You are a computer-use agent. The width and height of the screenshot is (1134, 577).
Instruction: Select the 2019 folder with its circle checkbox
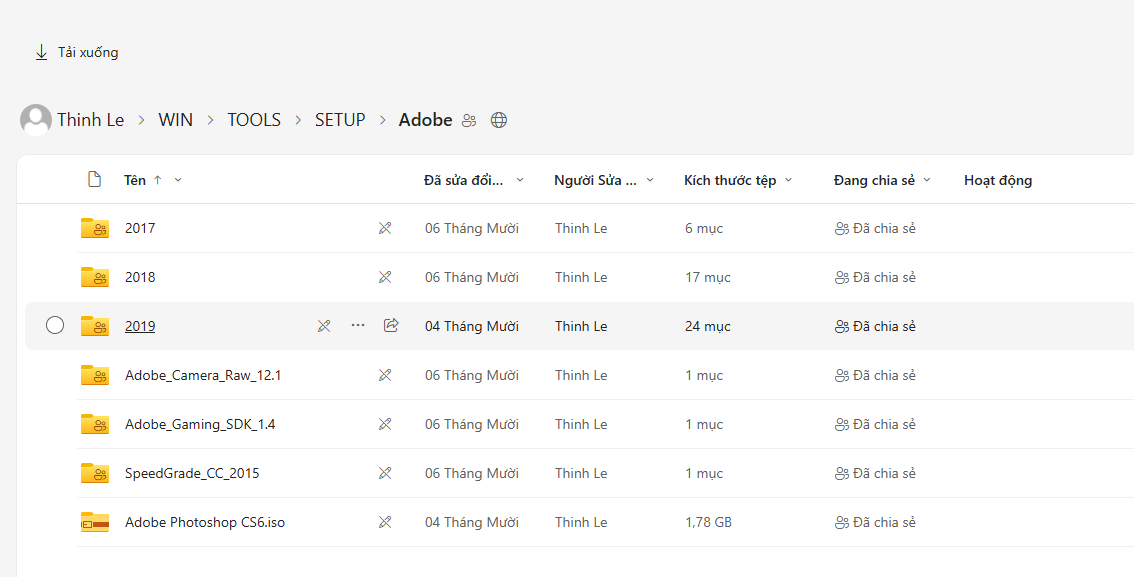tap(55, 325)
